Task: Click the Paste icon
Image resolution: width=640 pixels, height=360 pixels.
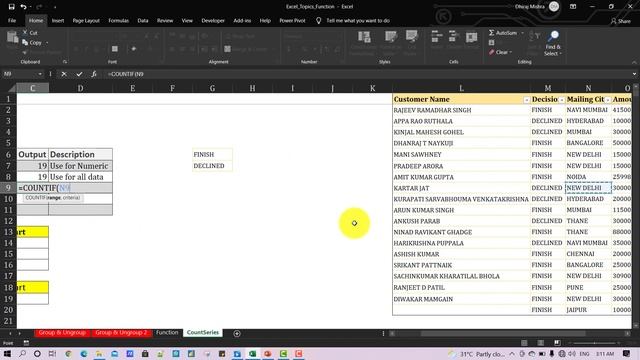Action: click(12, 38)
